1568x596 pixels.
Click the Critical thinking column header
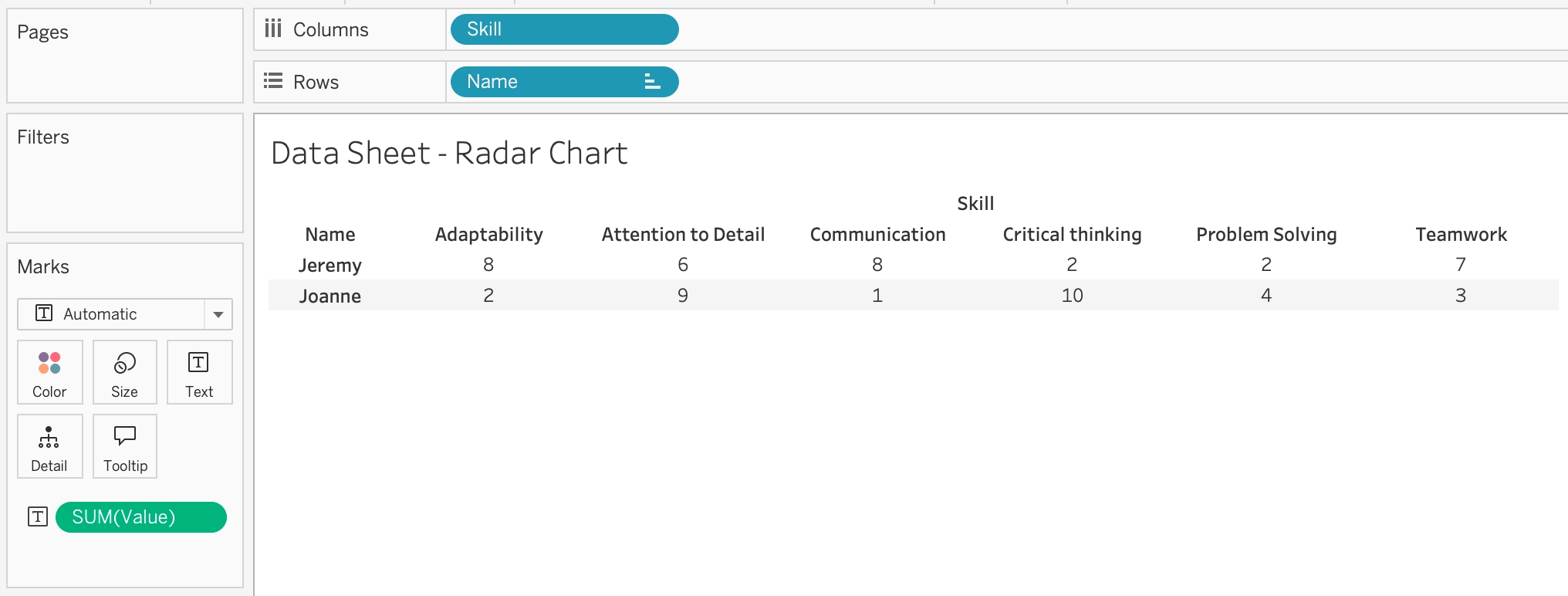[x=1072, y=235]
